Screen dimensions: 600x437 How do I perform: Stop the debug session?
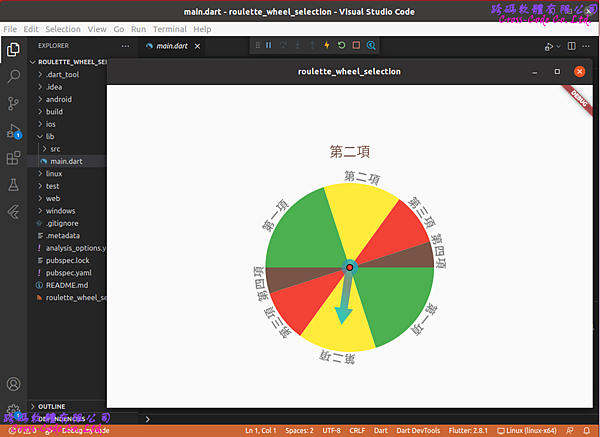click(x=356, y=46)
